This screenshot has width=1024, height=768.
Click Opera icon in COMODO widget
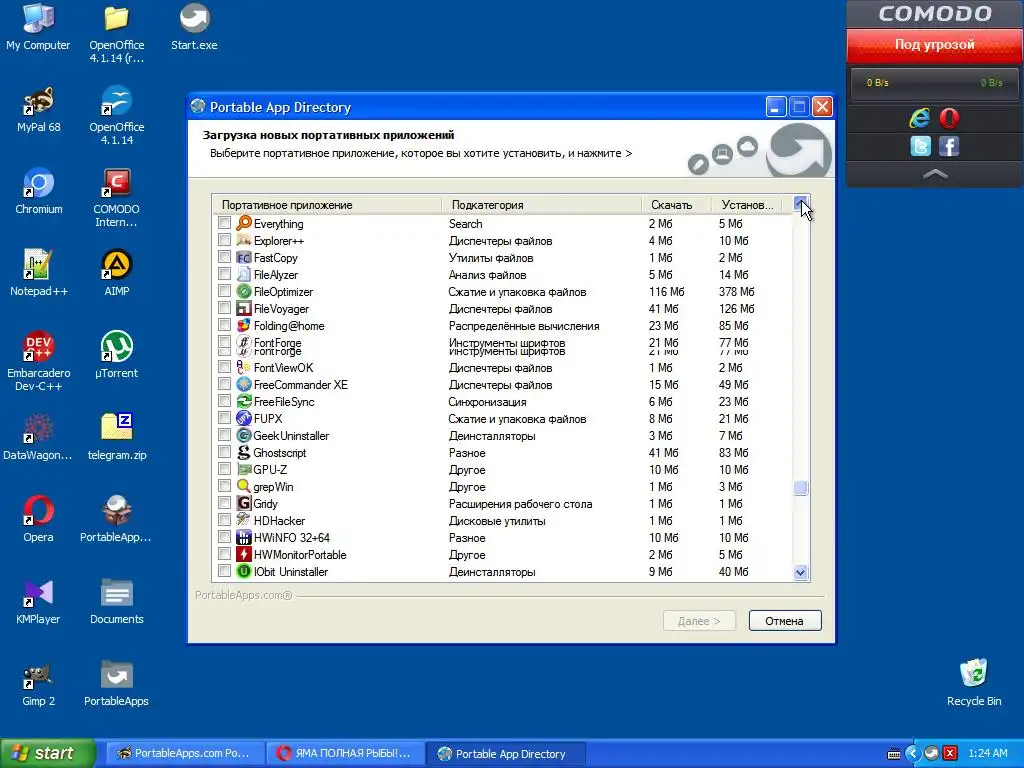(949, 118)
